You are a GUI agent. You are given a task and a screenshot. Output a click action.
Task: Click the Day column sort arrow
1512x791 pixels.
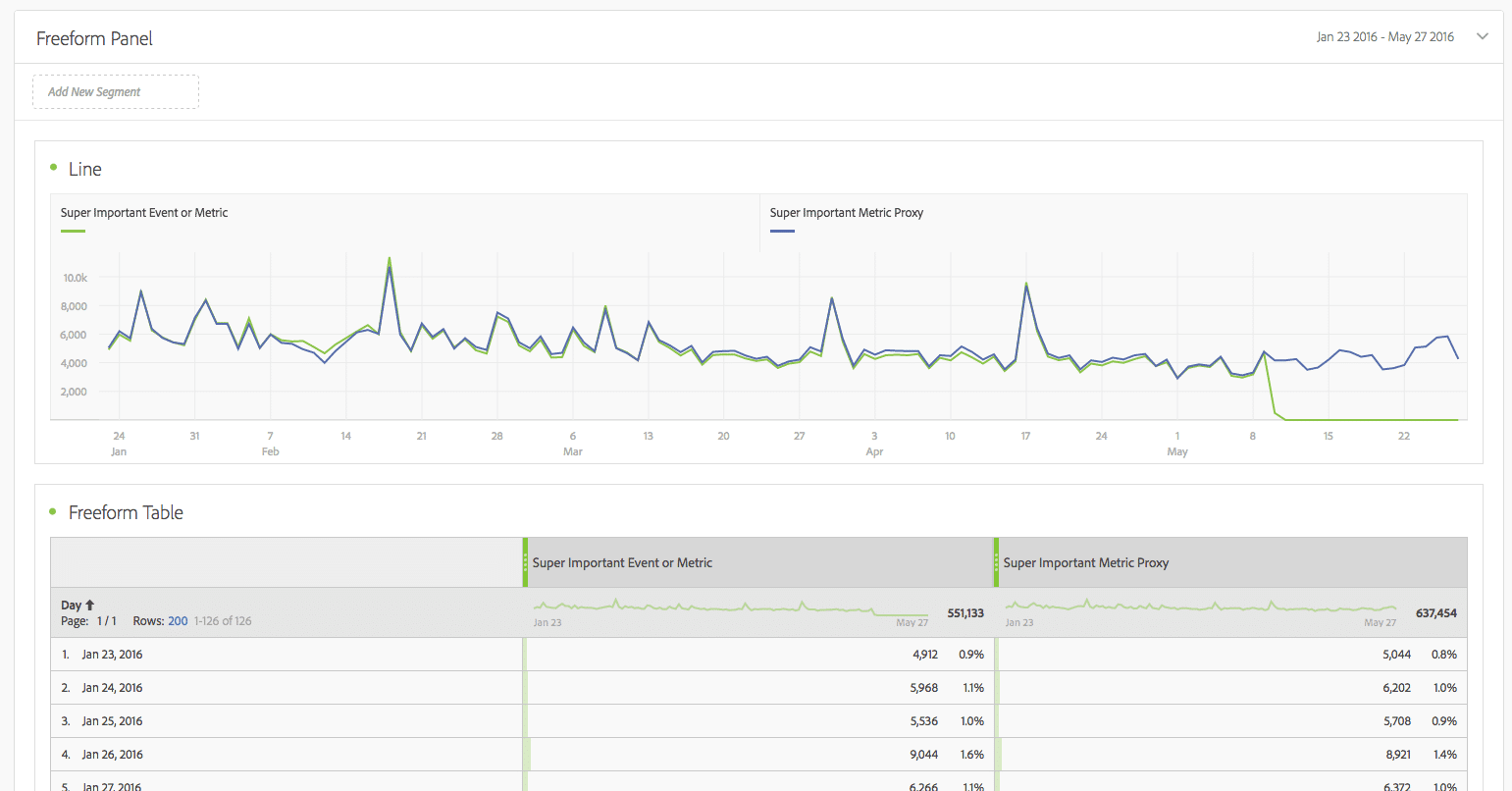click(x=90, y=606)
